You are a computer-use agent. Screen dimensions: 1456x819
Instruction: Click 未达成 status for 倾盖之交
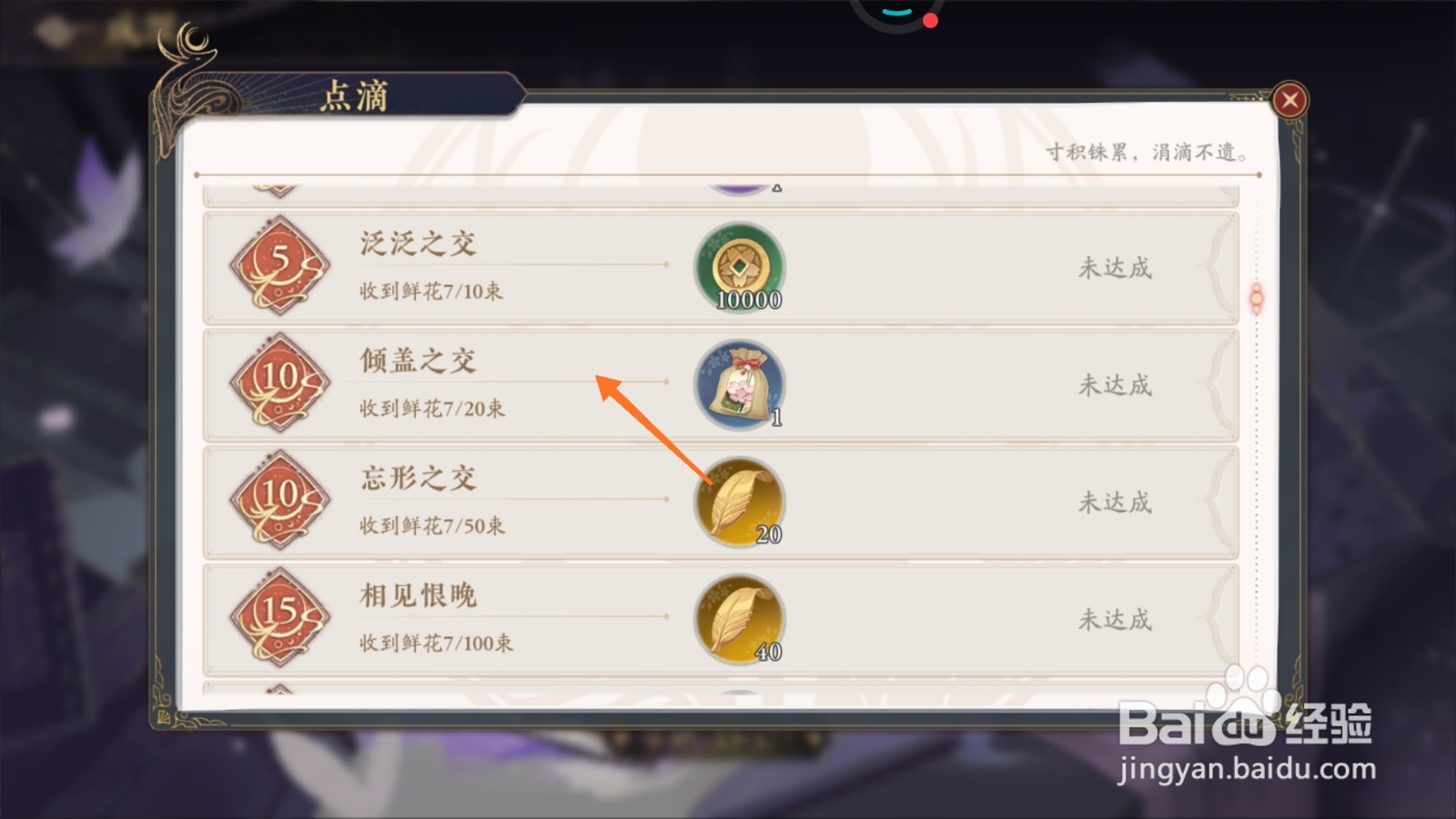coord(1115,385)
